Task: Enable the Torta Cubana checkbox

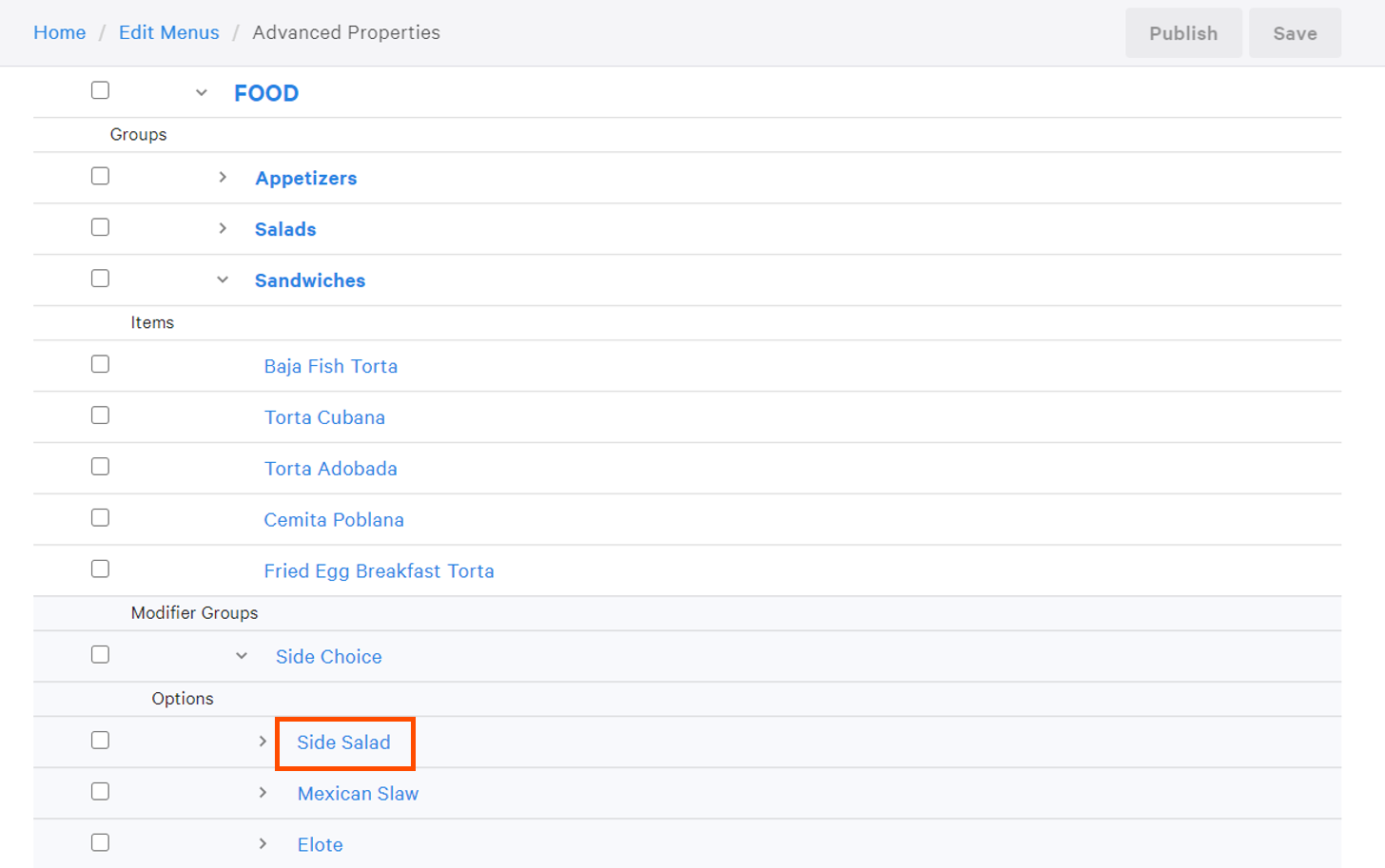Action: (100, 415)
